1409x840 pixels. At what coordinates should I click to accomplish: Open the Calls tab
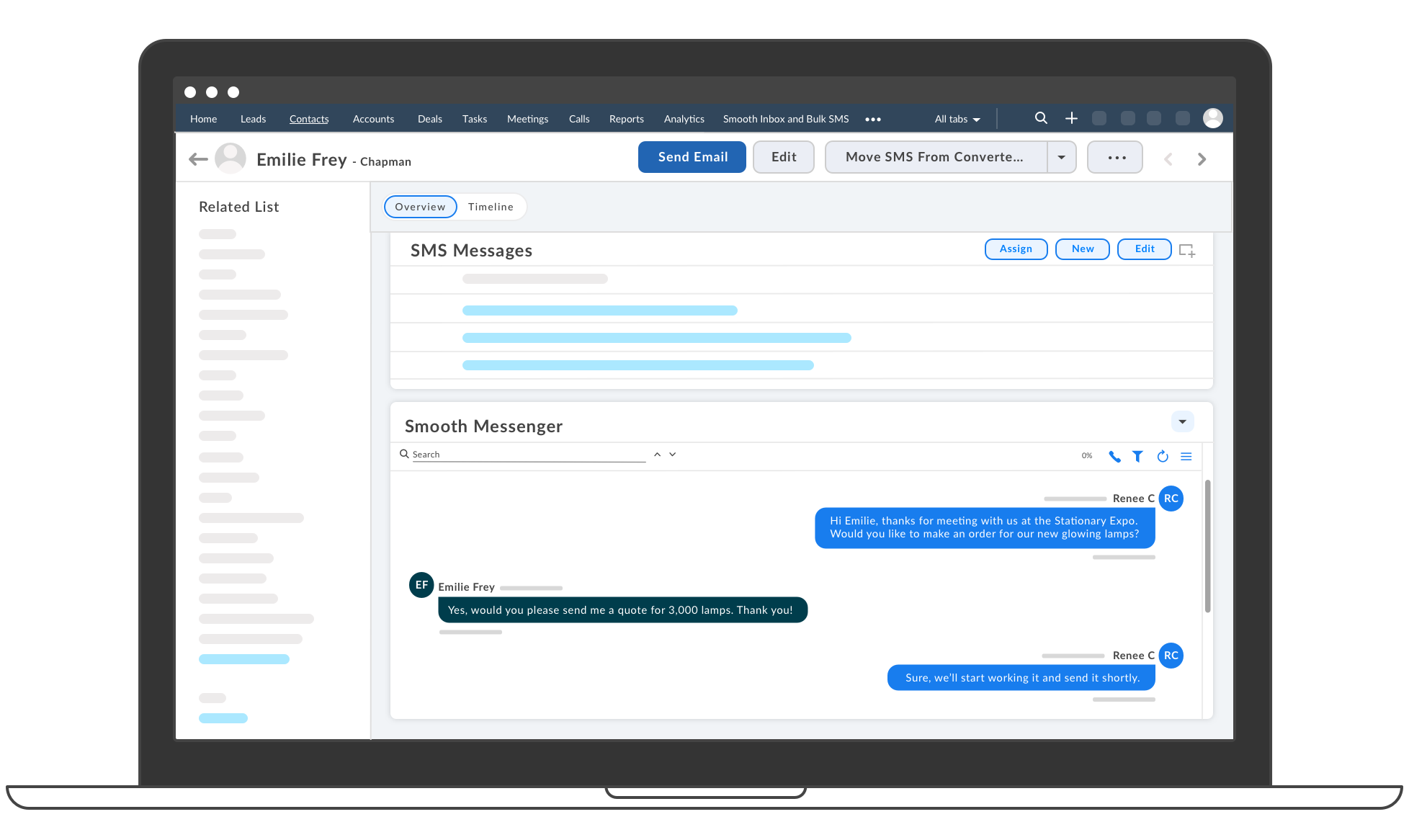point(579,119)
